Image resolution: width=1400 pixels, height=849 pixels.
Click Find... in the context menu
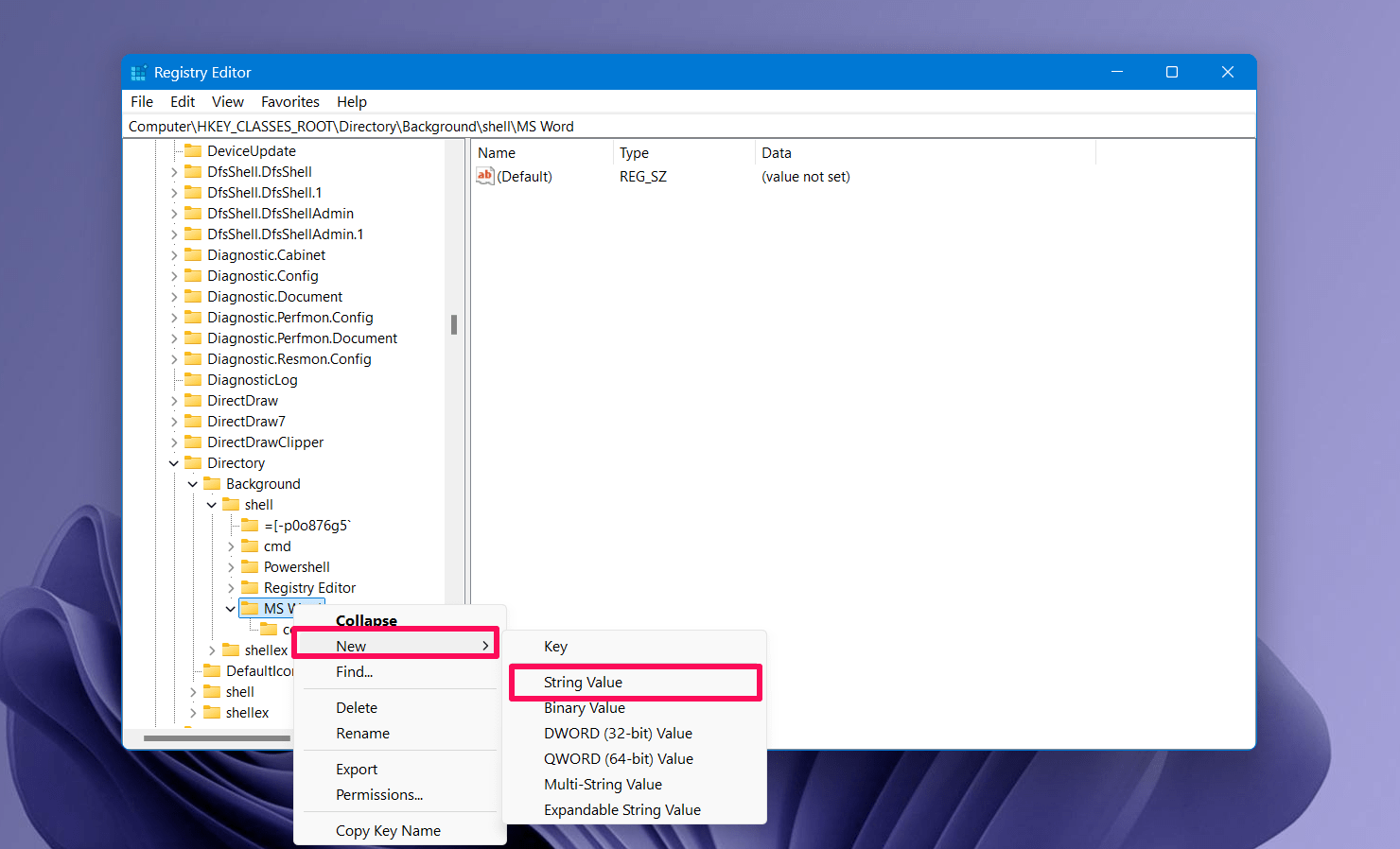point(400,672)
